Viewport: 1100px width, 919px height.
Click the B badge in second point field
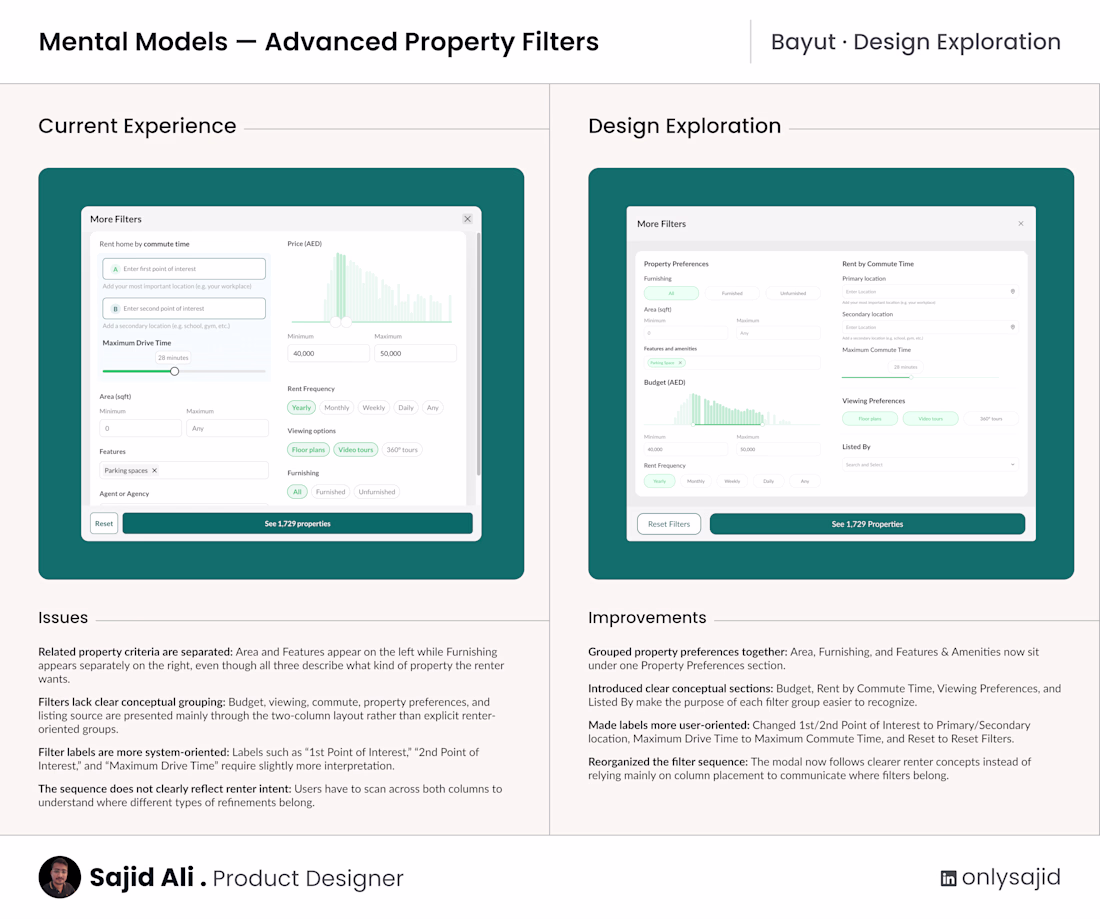tap(116, 309)
